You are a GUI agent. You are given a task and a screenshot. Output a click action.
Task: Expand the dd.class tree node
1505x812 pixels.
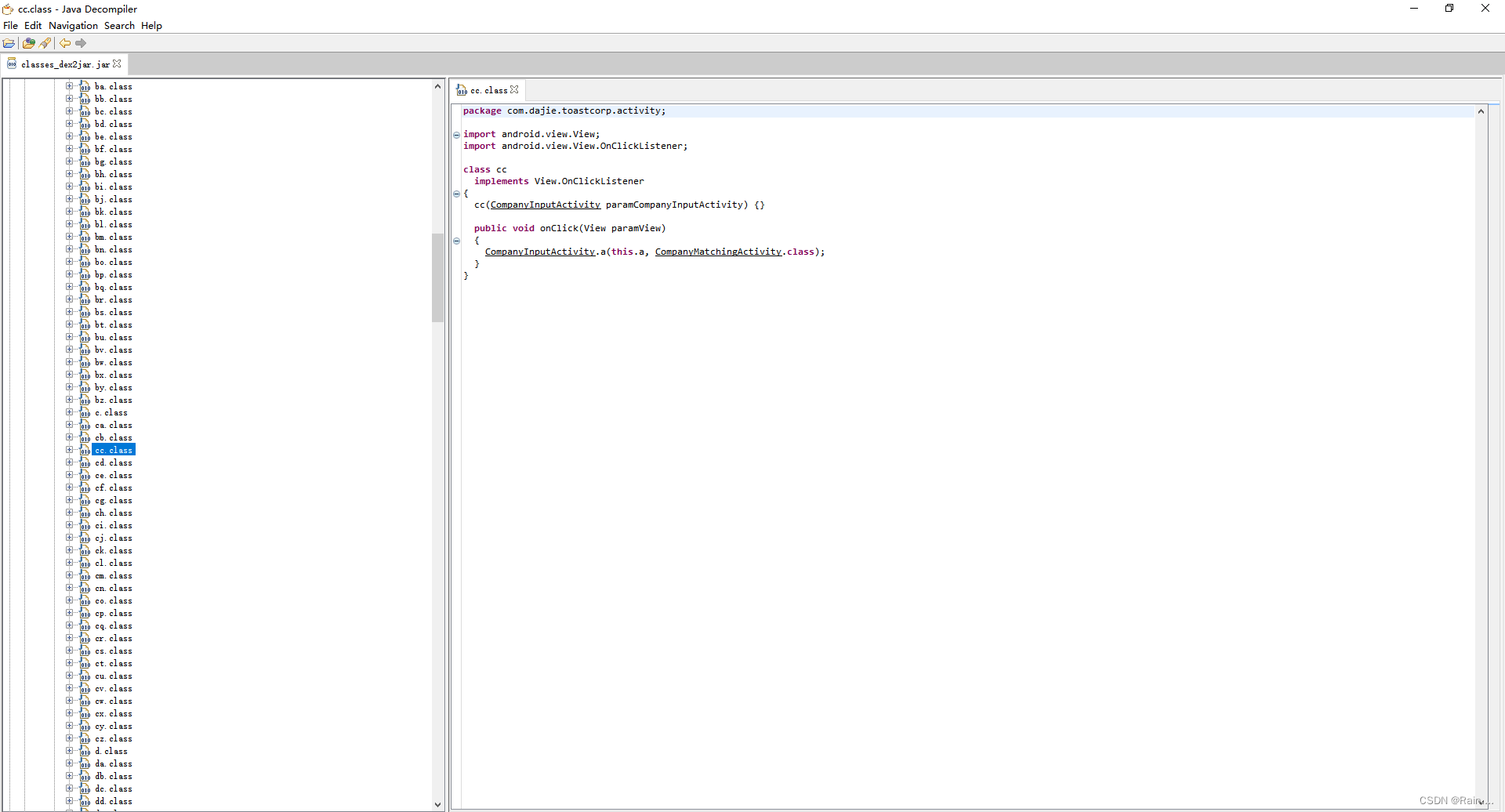click(69, 801)
